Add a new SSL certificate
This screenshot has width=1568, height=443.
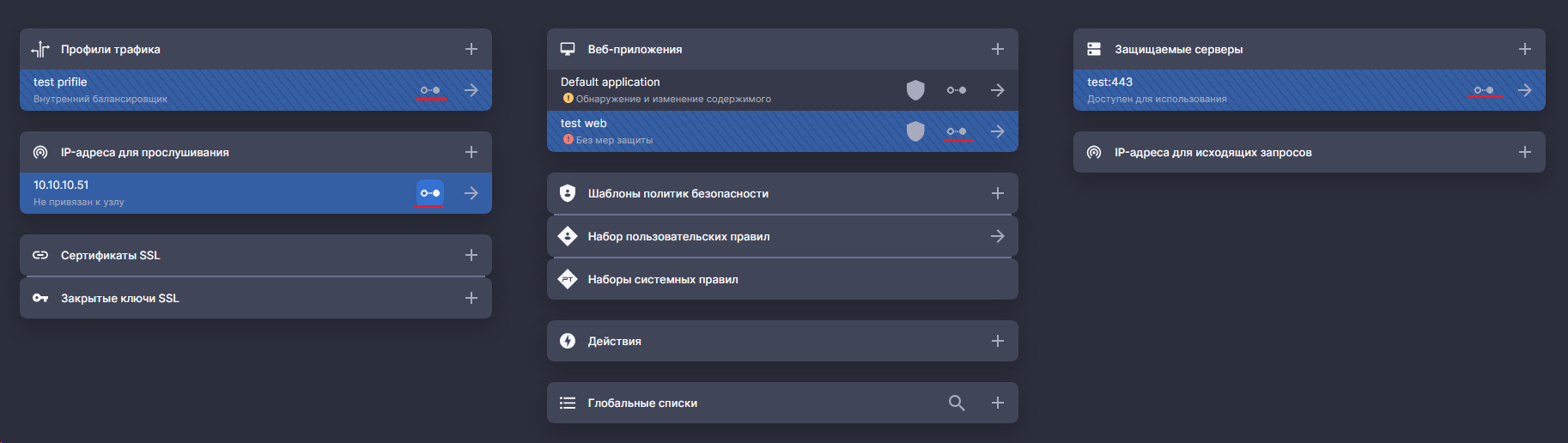[471, 255]
